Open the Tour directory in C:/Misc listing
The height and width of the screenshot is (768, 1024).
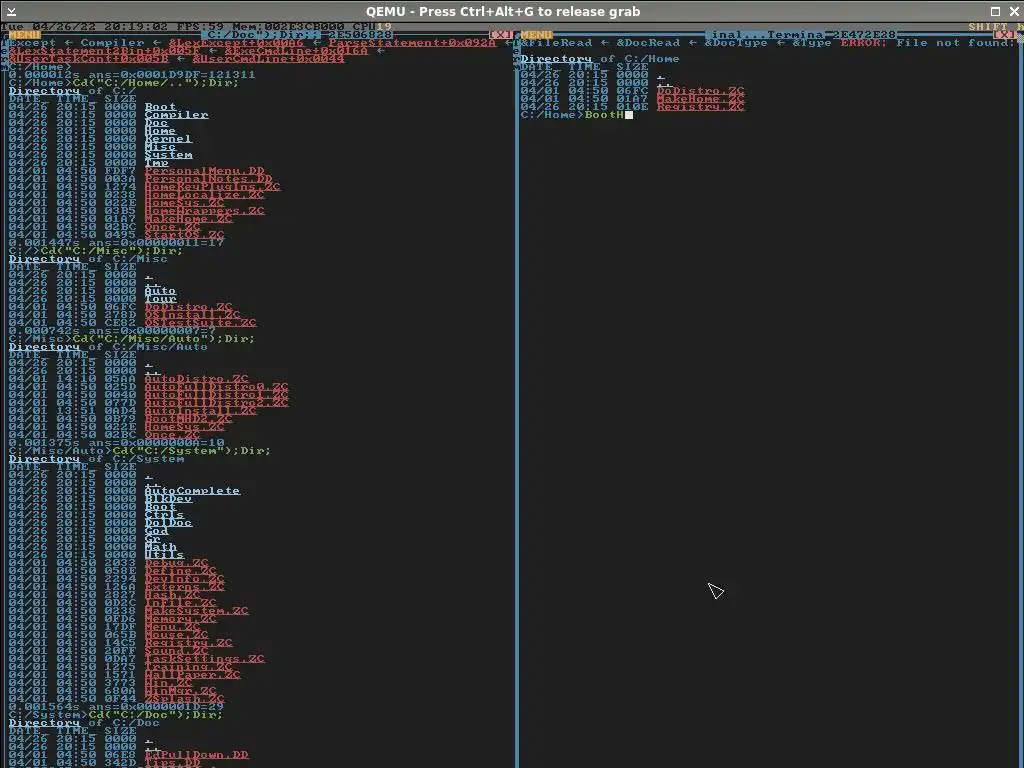[x=160, y=299]
